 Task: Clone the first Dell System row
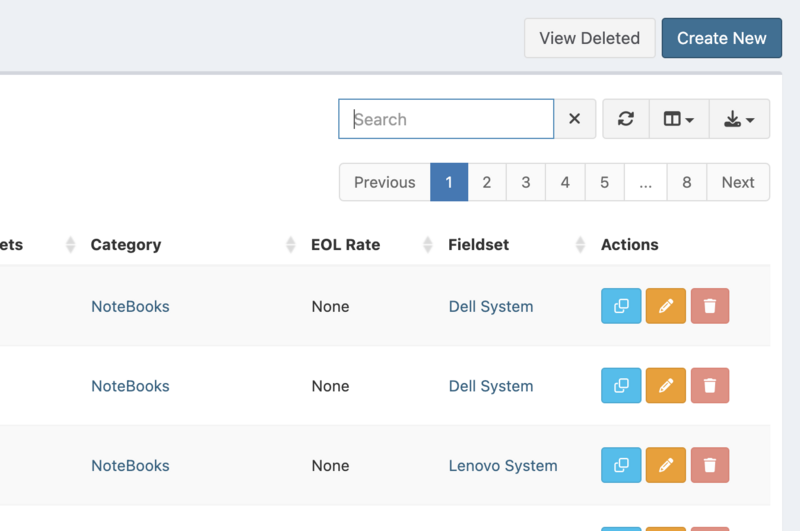621,306
